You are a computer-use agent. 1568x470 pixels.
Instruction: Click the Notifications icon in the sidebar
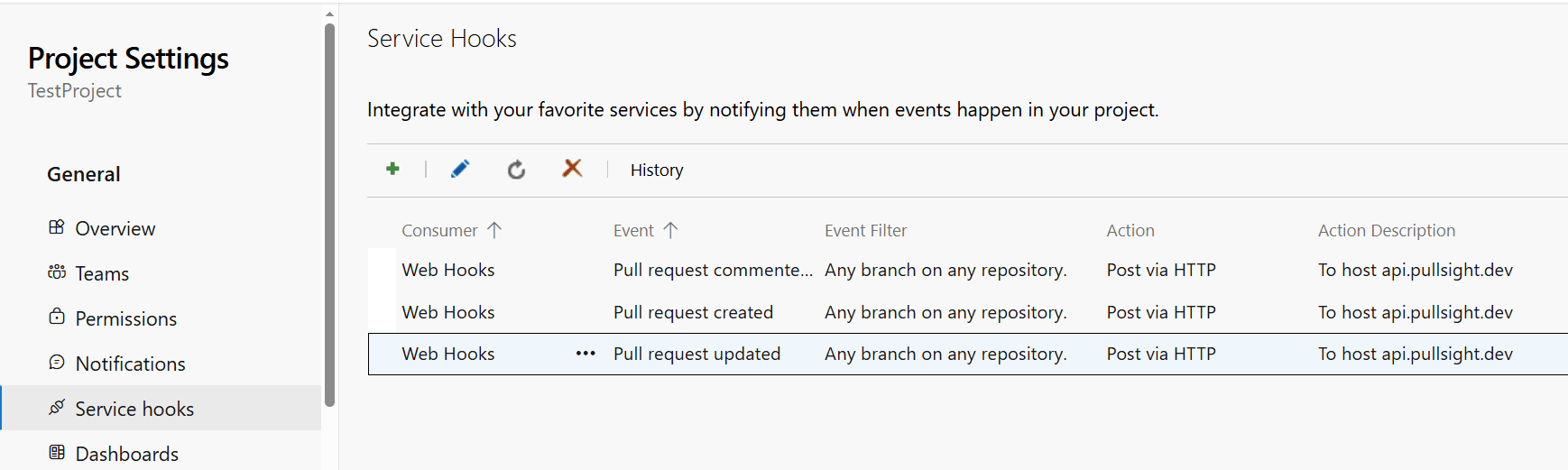[x=57, y=363]
